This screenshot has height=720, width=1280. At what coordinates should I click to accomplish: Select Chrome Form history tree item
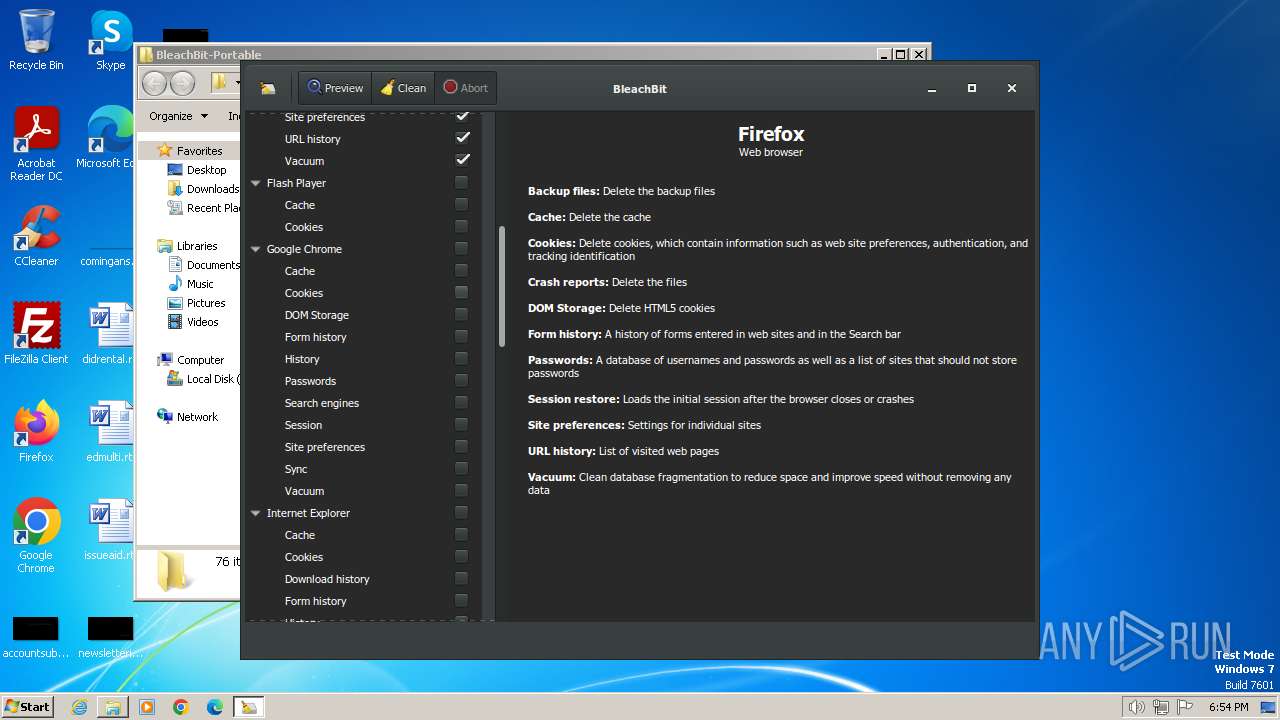pyautogui.click(x=315, y=337)
